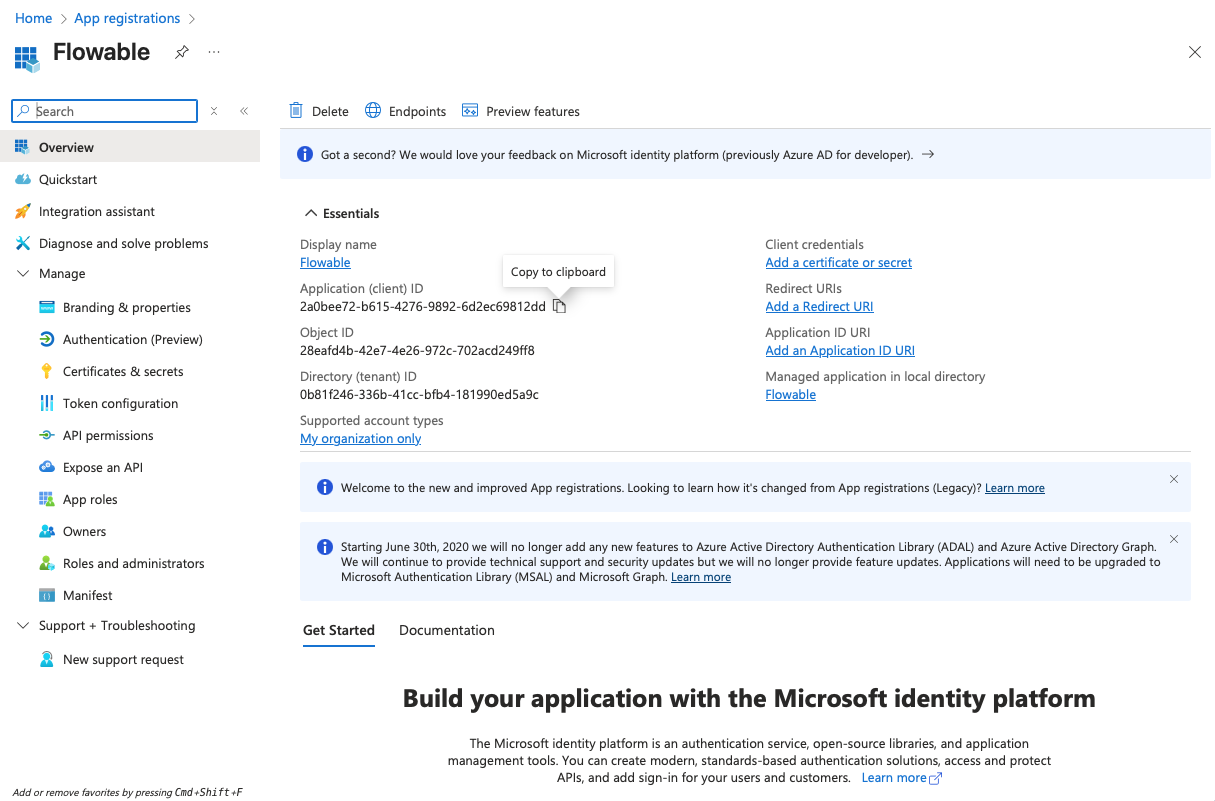
Task: Collapse Support + Troubleshooting group
Action: [23, 625]
